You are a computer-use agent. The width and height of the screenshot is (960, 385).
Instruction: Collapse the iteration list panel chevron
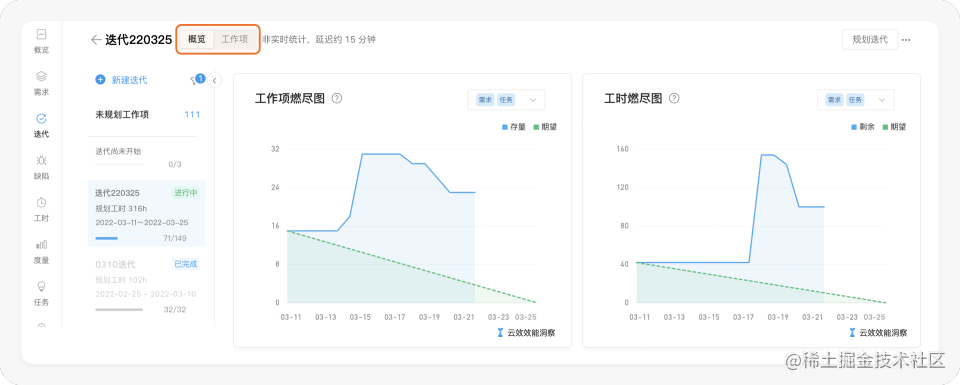click(214, 80)
